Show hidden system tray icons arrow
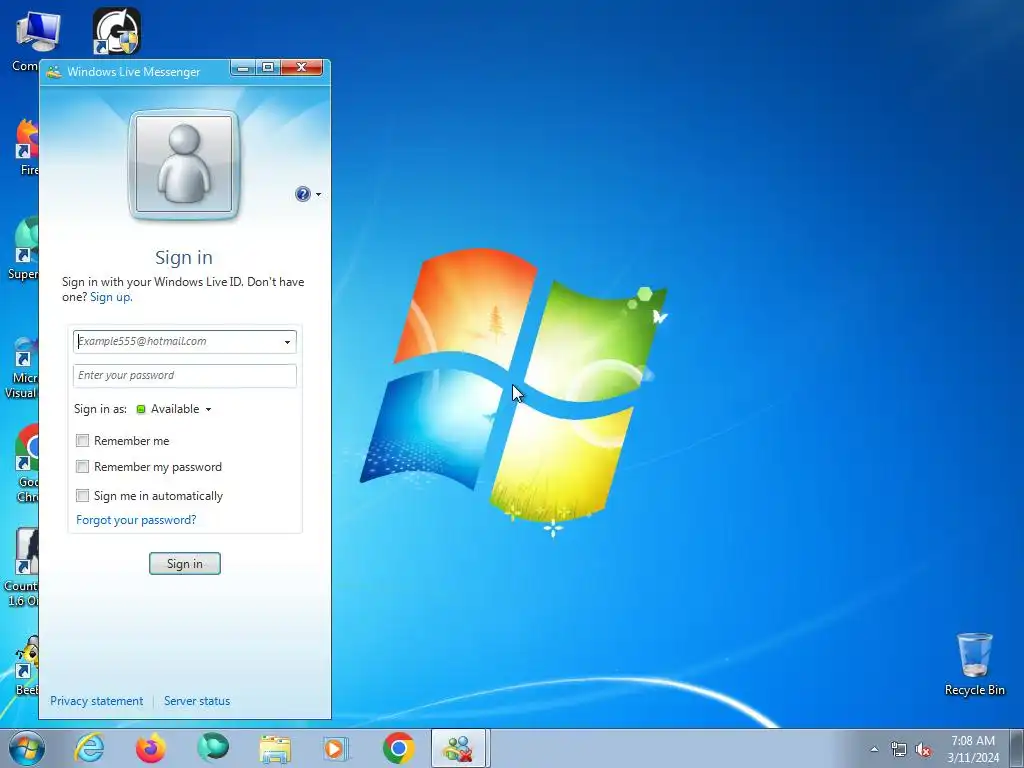Screen dimensions: 1024x768 pyautogui.click(x=874, y=749)
